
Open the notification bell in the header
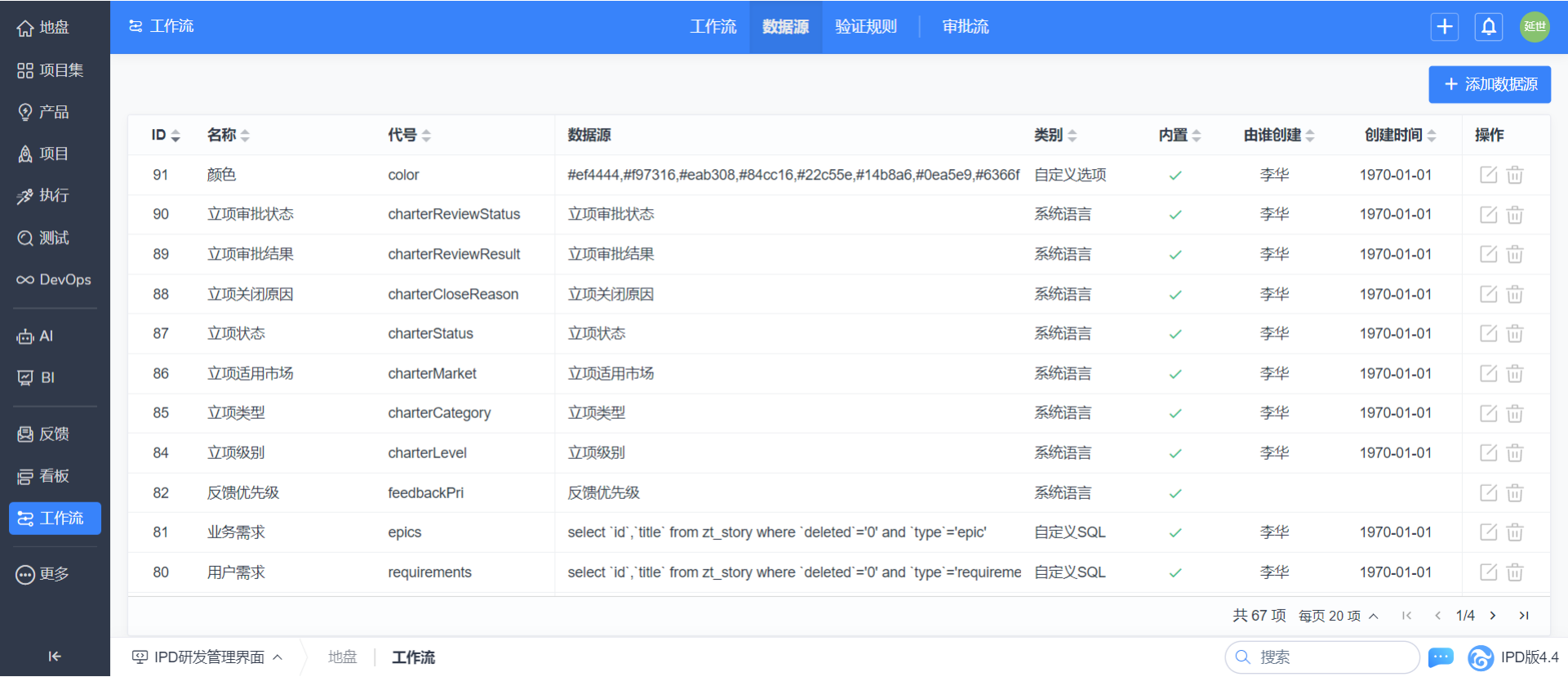point(1488,27)
